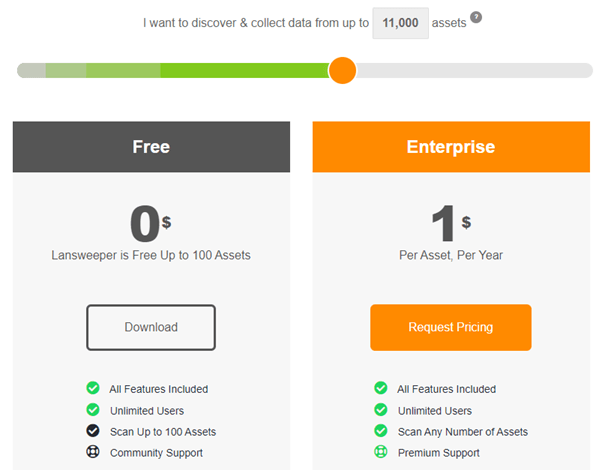Click green lifebuoy icon beside Premium Support
The width and height of the screenshot is (605, 470).
[x=381, y=451]
